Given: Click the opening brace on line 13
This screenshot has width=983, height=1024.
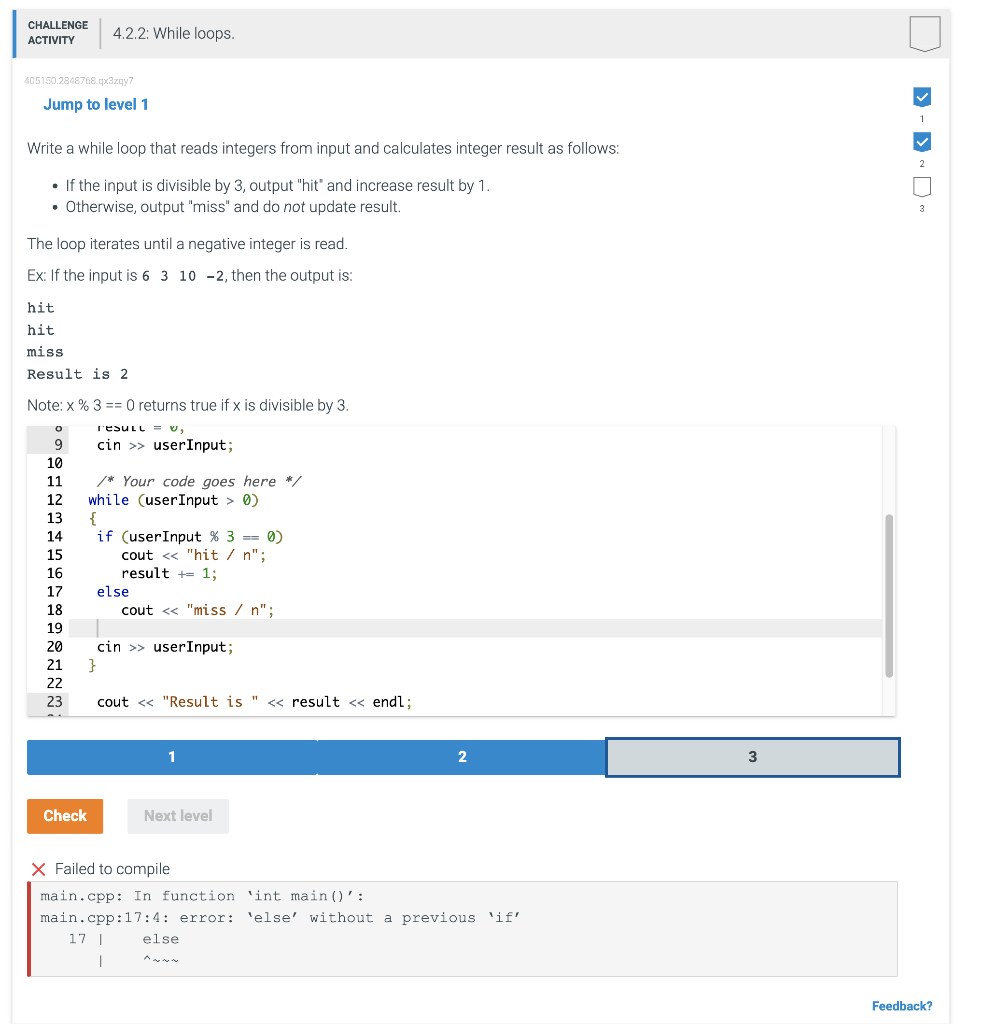Looking at the screenshot, I should [x=92, y=519].
